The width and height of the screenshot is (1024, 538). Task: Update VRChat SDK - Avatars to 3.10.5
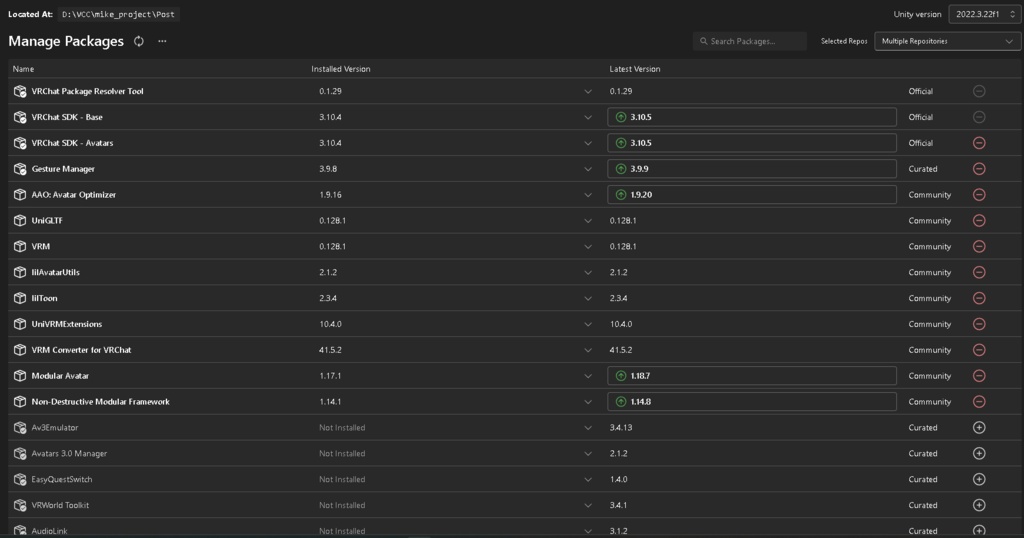752,143
